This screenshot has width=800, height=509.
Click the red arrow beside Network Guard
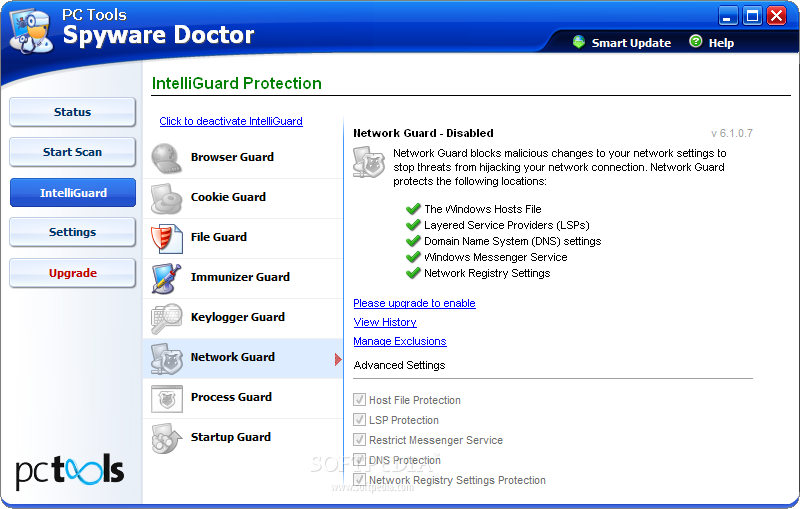click(338, 360)
